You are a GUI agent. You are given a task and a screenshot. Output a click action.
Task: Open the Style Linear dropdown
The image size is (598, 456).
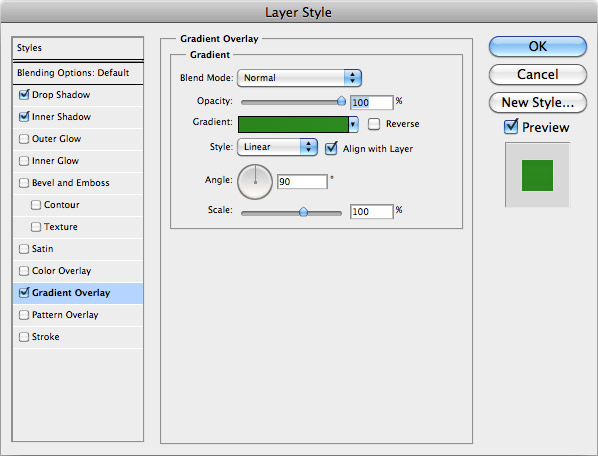[277, 147]
